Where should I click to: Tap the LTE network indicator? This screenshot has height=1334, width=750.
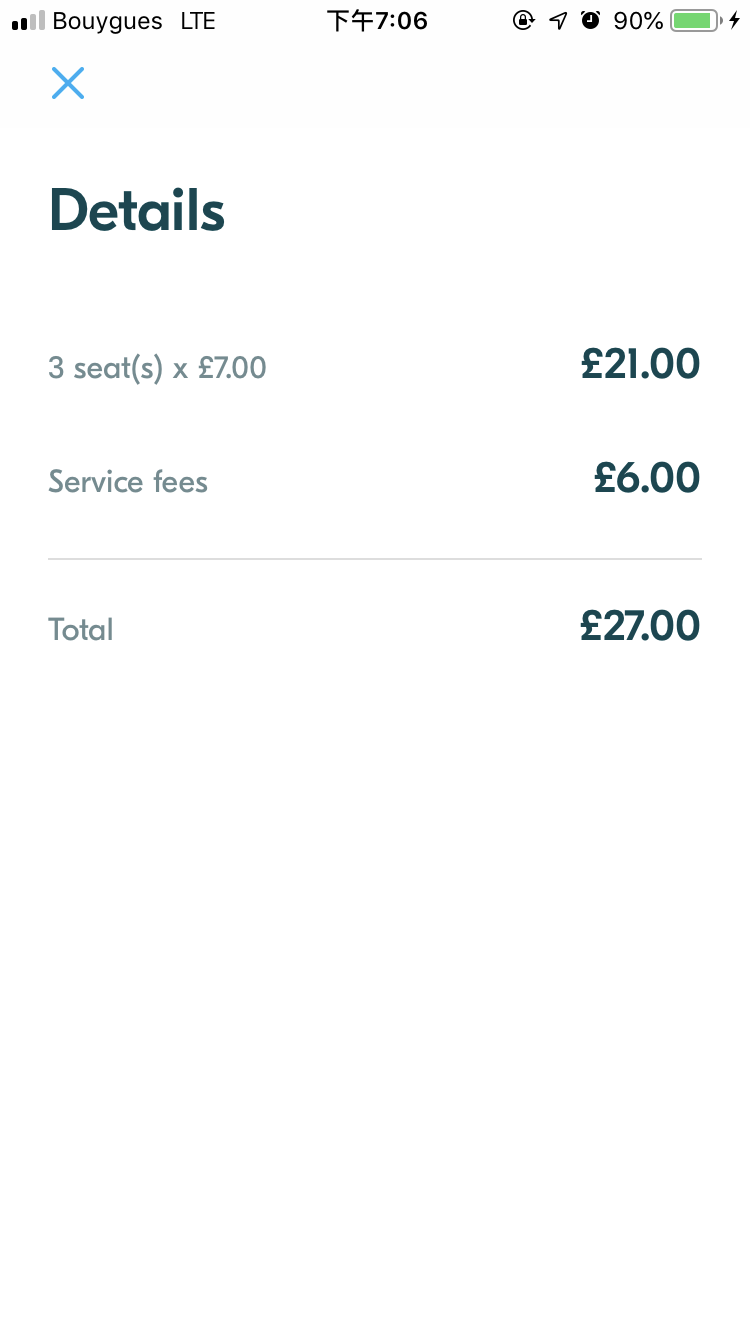tap(198, 21)
